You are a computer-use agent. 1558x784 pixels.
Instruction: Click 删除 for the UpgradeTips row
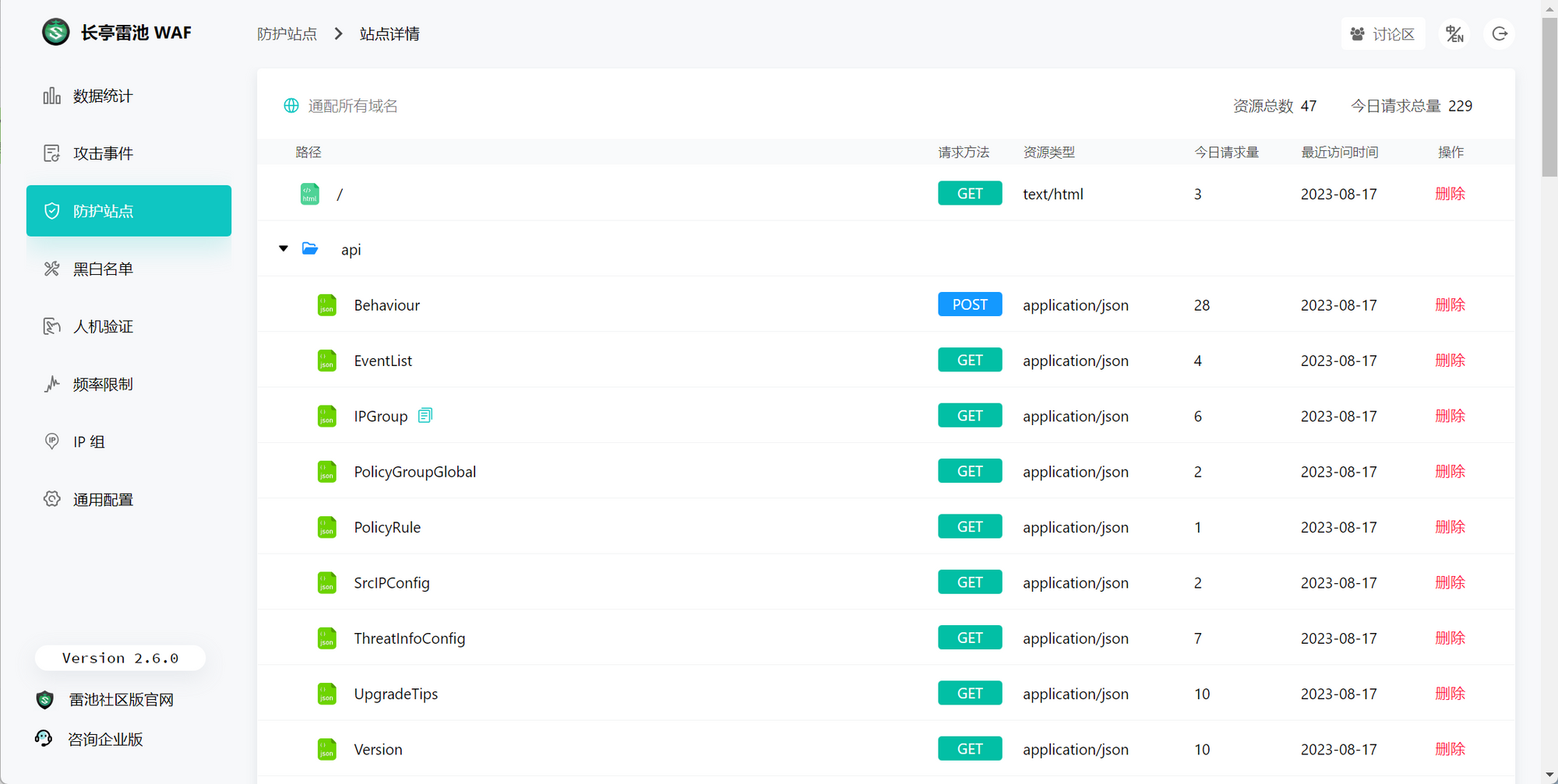tap(1450, 694)
